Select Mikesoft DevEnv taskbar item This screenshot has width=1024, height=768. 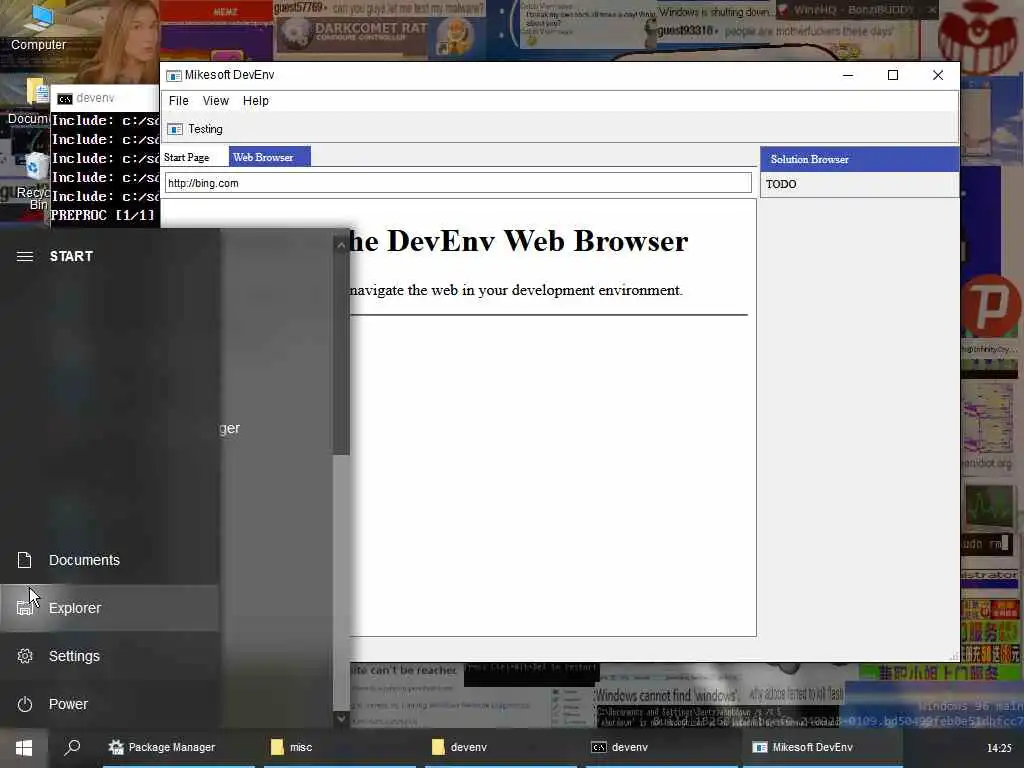pos(823,747)
